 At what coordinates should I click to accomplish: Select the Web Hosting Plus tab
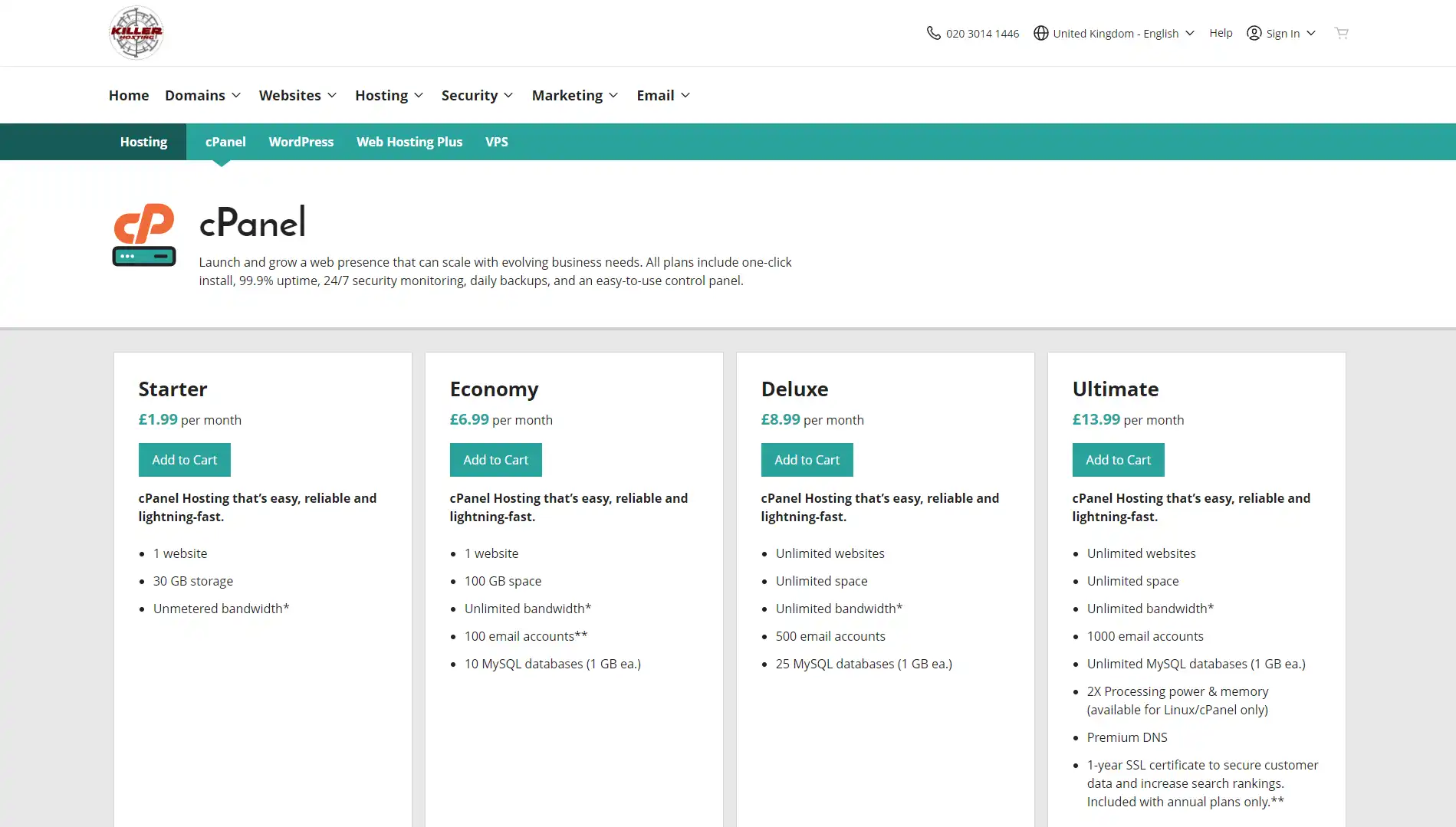[409, 142]
